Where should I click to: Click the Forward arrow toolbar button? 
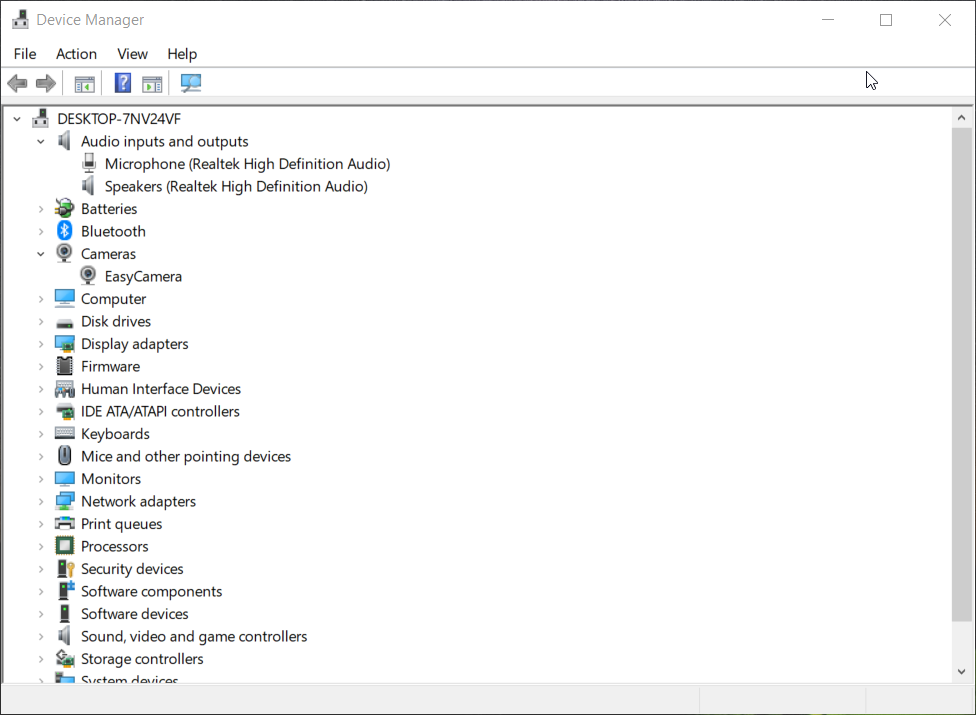[x=45, y=83]
